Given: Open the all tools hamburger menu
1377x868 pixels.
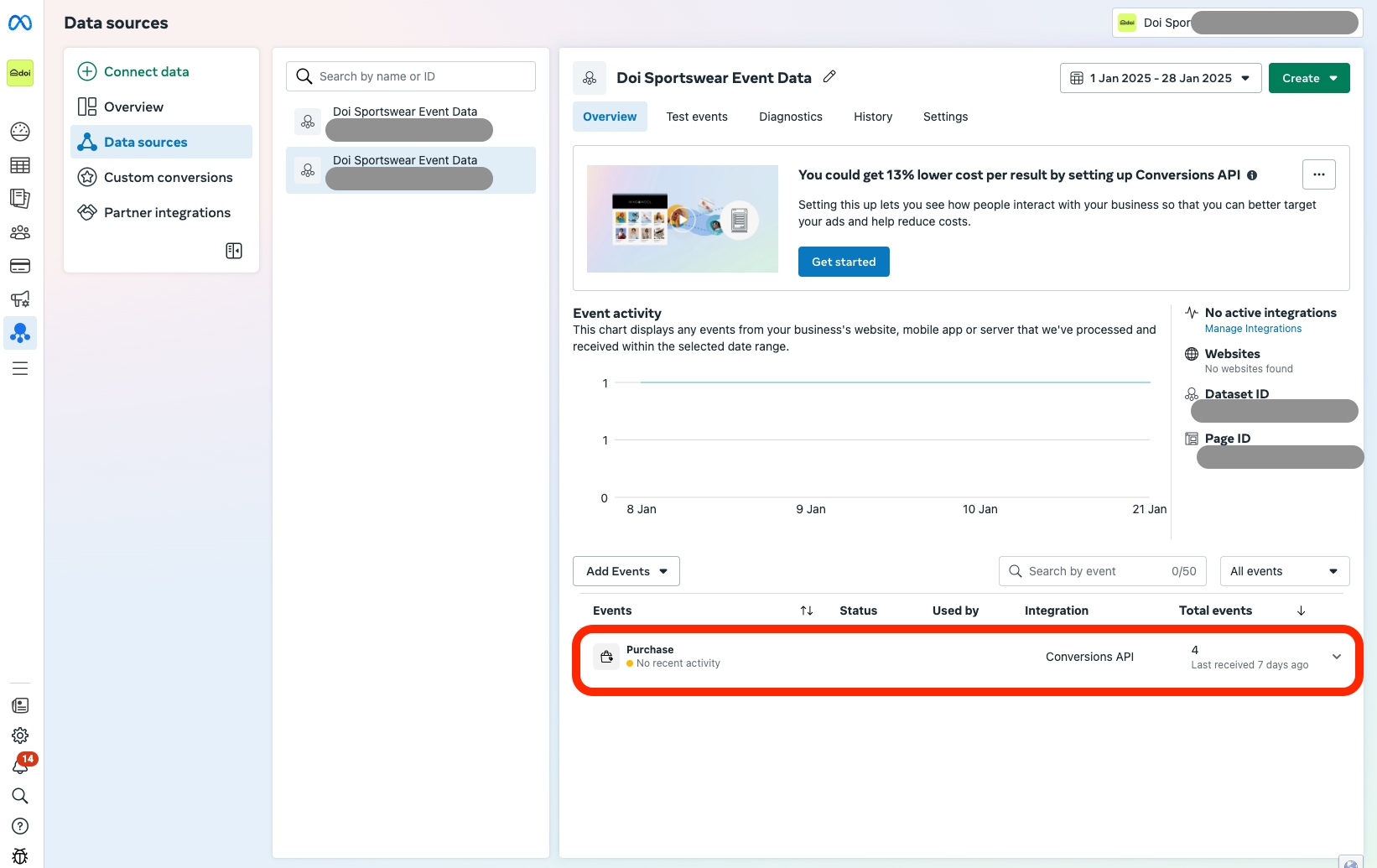Looking at the screenshot, I should 20,368.
